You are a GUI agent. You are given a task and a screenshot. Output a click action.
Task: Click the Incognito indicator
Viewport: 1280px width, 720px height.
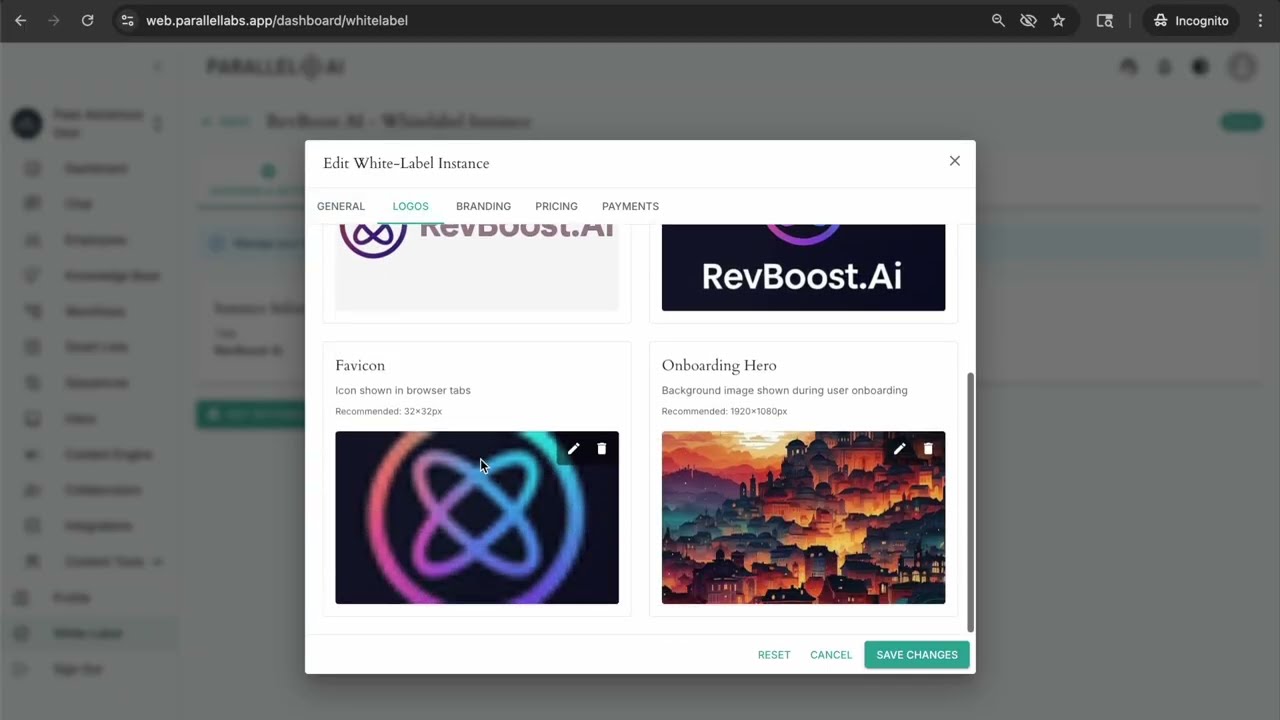[x=1191, y=20]
